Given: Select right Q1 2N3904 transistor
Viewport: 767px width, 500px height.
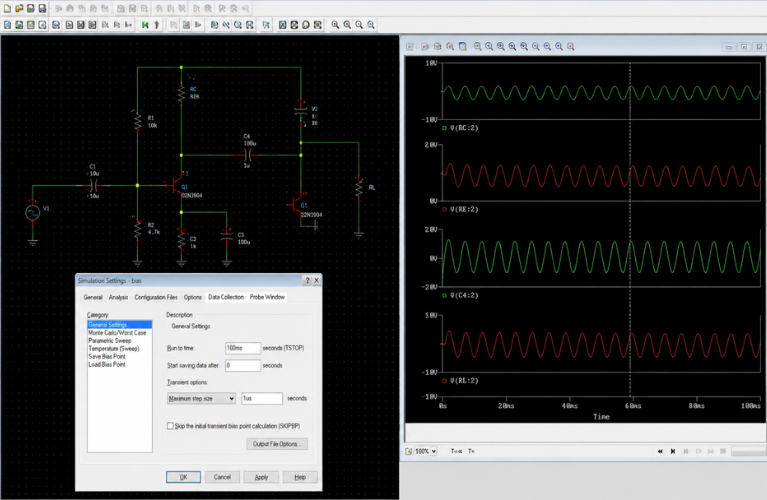Looking at the screenshot, I should point(296,205).
